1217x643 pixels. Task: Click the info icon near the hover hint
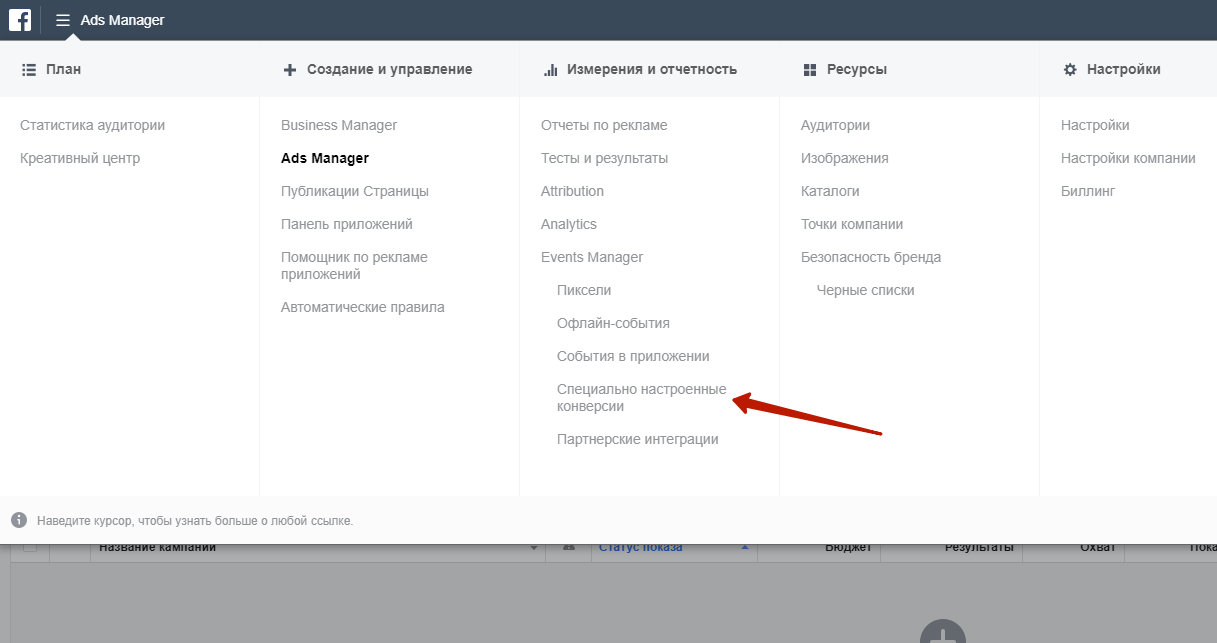coord(19,520)
